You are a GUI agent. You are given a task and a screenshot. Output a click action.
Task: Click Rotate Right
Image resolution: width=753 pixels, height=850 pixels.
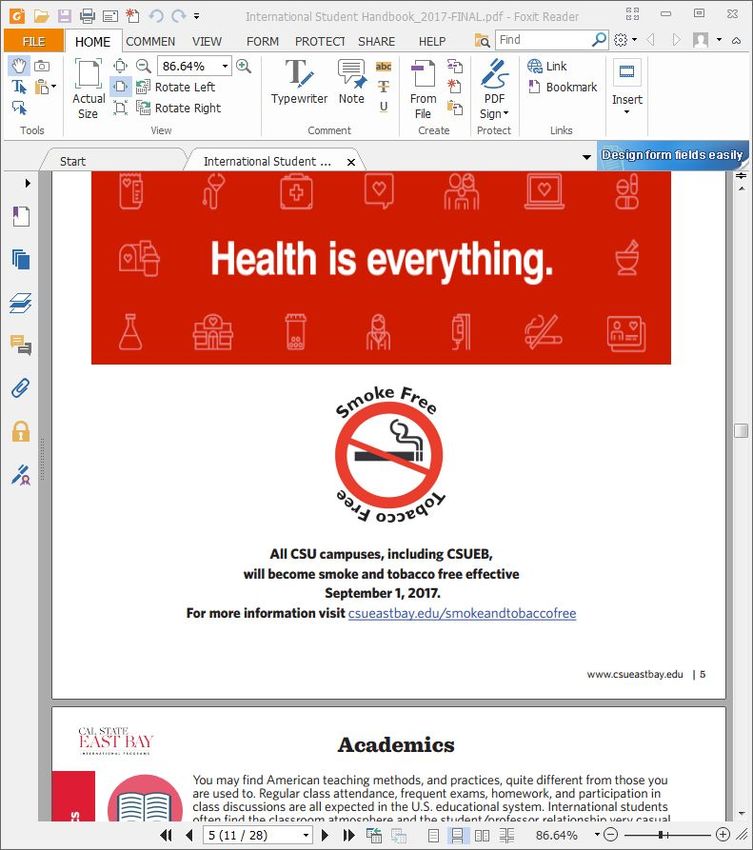coord(178,108)
